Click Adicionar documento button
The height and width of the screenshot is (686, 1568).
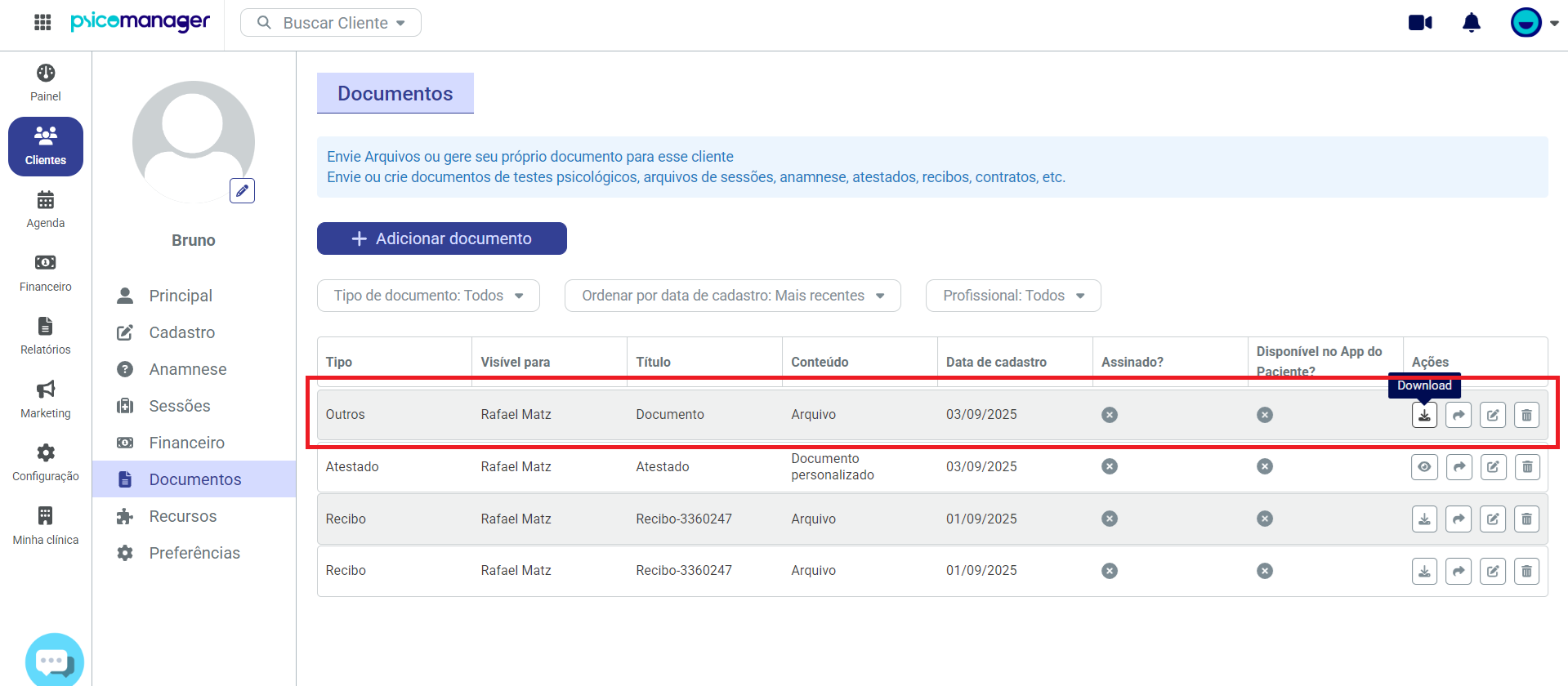pos(442,238)
